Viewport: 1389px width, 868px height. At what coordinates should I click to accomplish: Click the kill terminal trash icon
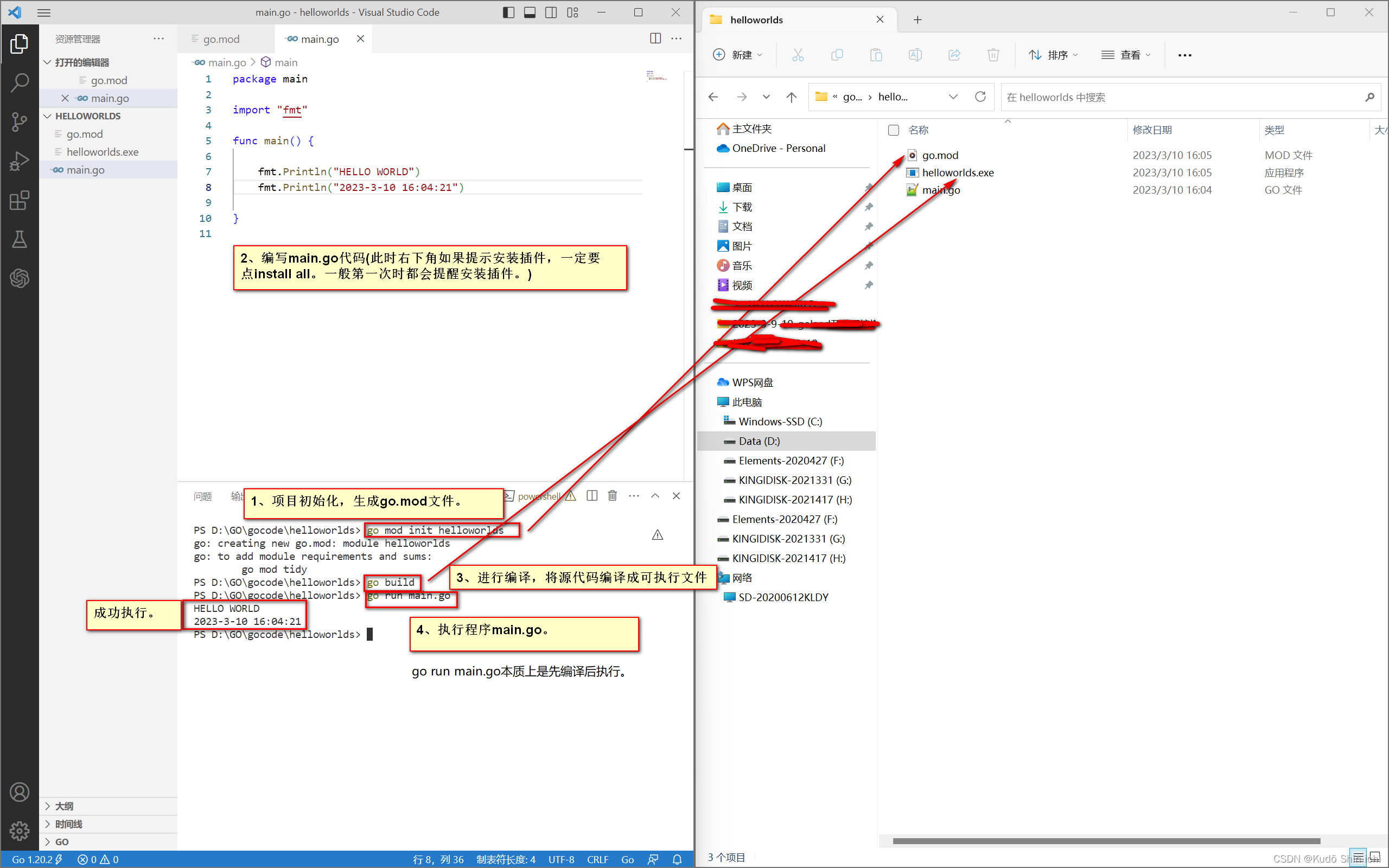point(613,495)
